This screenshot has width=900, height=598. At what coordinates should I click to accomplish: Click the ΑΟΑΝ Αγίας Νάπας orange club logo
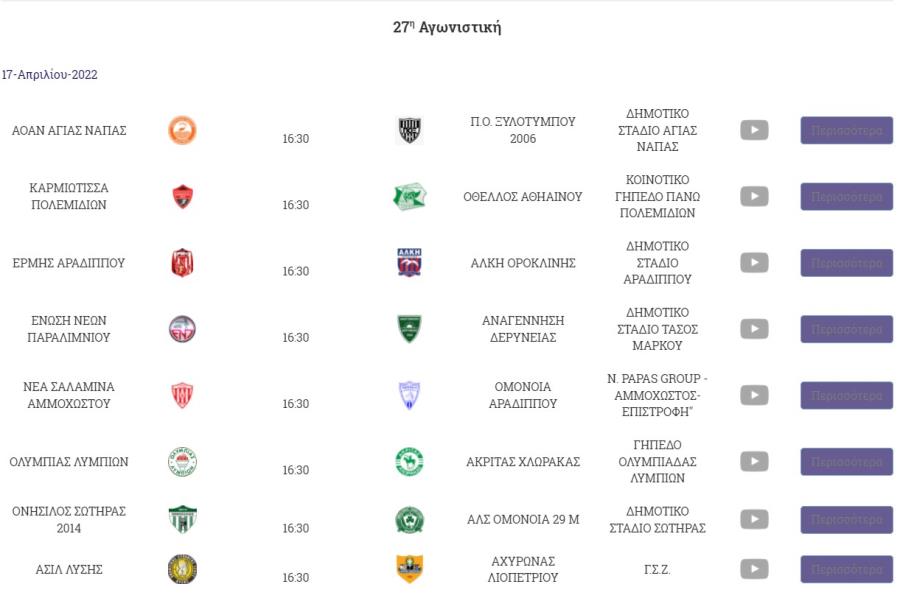pyautogui.click(x=182, y=130)
